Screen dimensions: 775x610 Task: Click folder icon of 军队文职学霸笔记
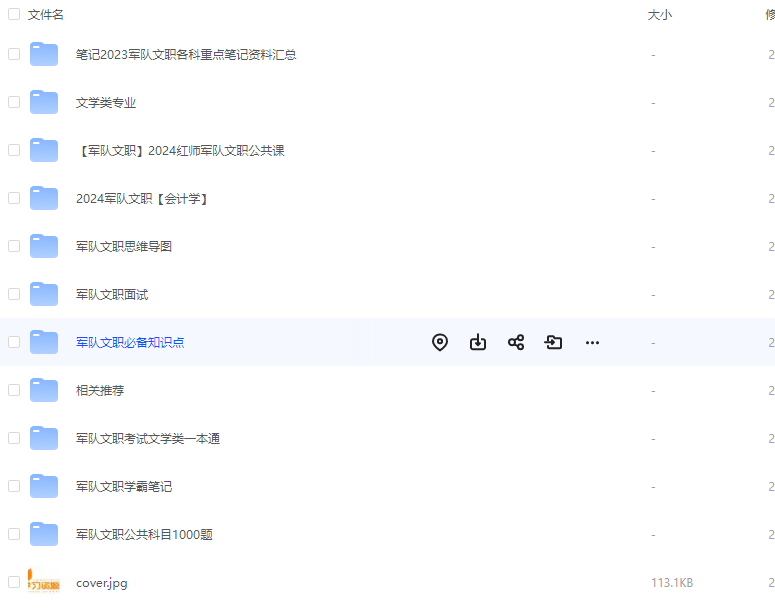[43, 485]
